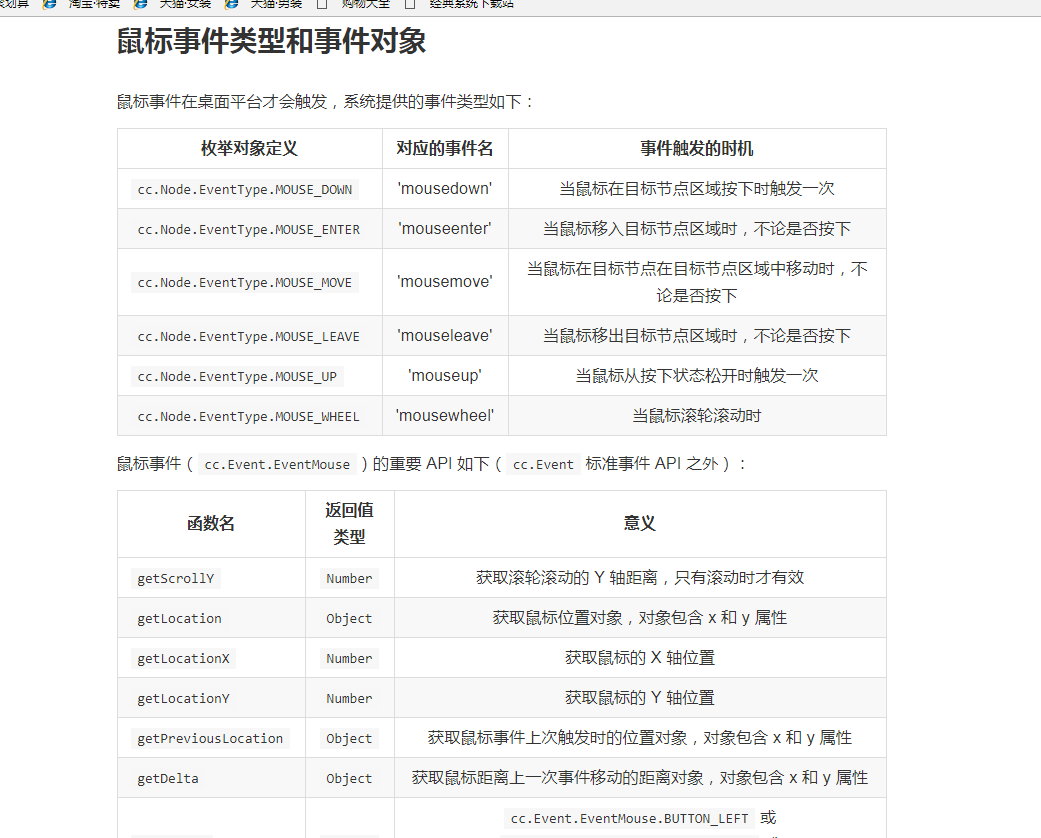
Task: Click the 'mouseenter' event name cell
Action: point(445,228)
